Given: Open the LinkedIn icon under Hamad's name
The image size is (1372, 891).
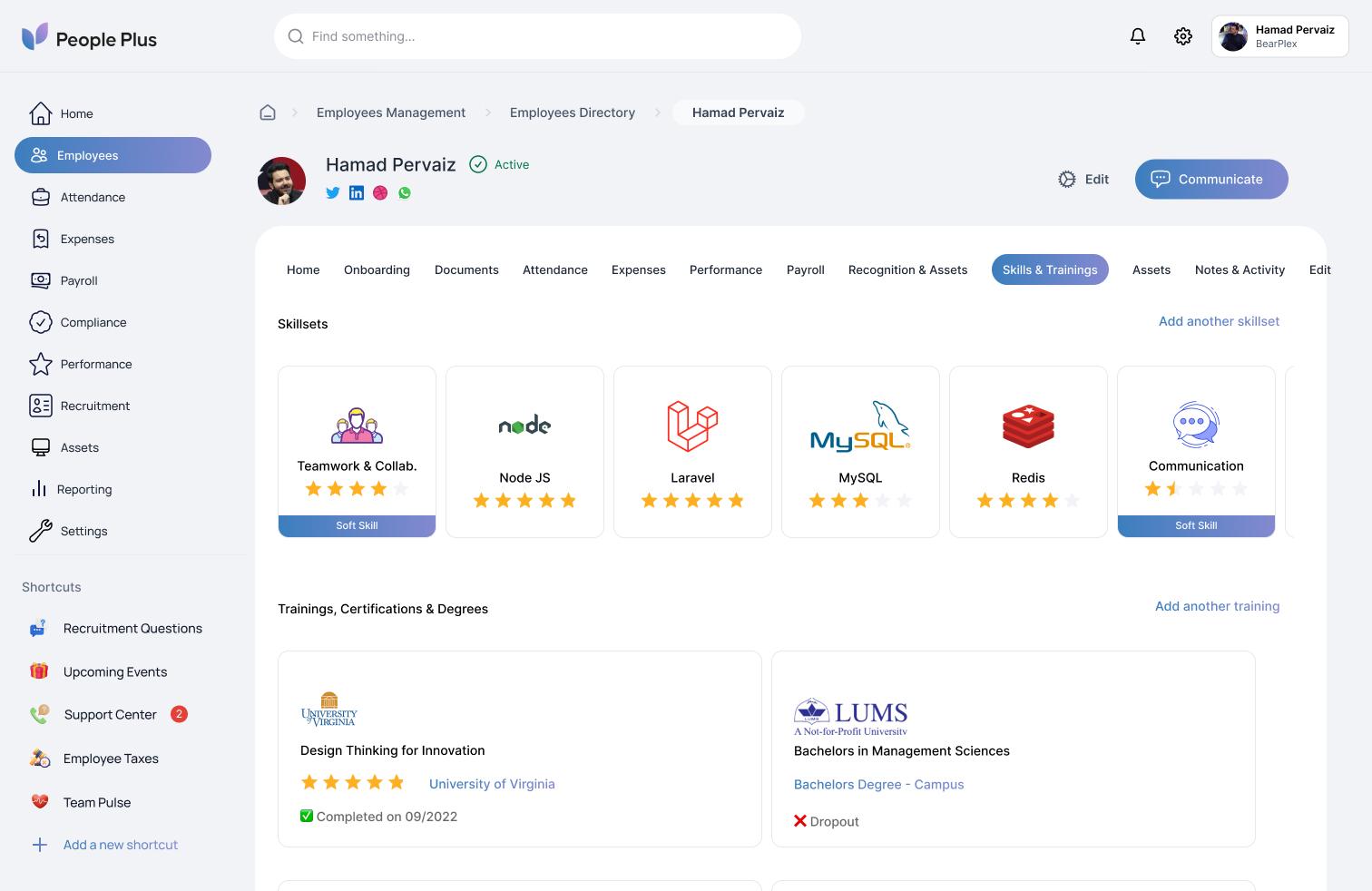Looking at the screenshot, I should tap(357, 192).
